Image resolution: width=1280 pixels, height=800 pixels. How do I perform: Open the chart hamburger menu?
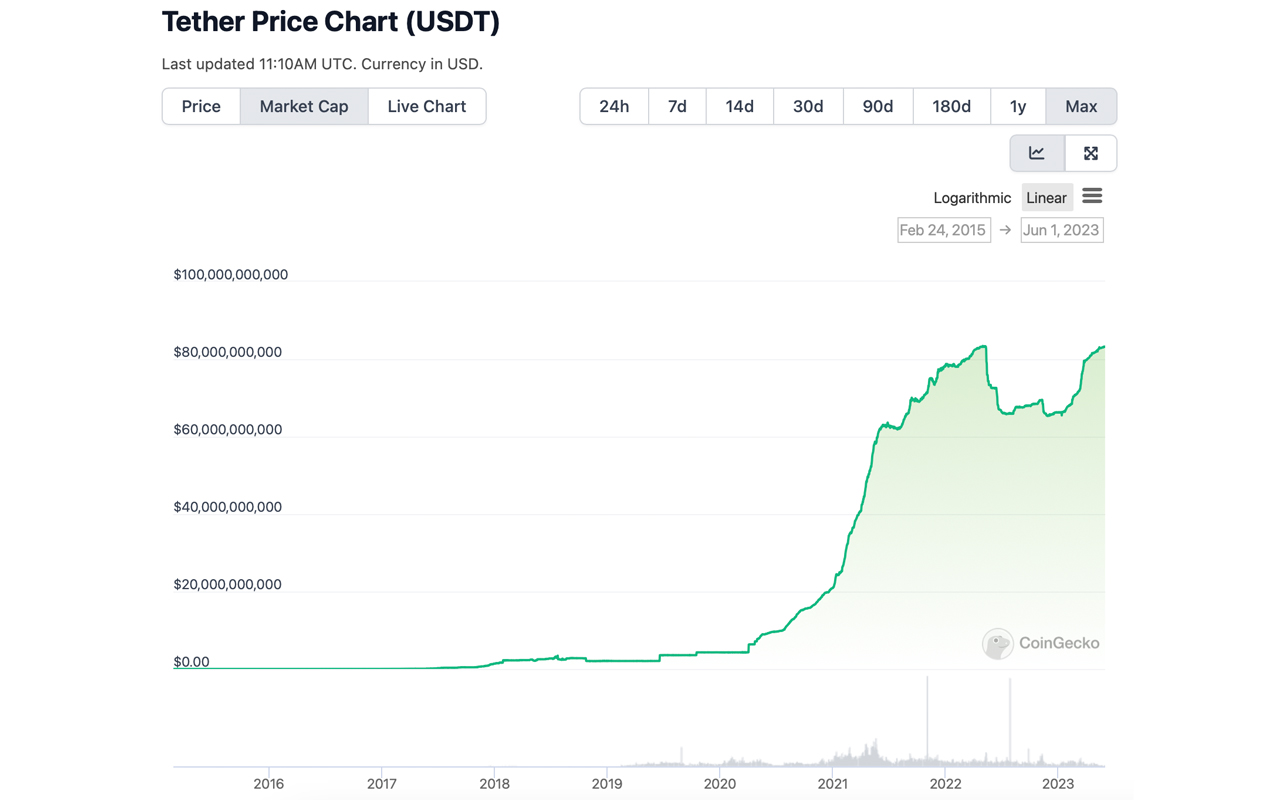tap(1092, 196)
